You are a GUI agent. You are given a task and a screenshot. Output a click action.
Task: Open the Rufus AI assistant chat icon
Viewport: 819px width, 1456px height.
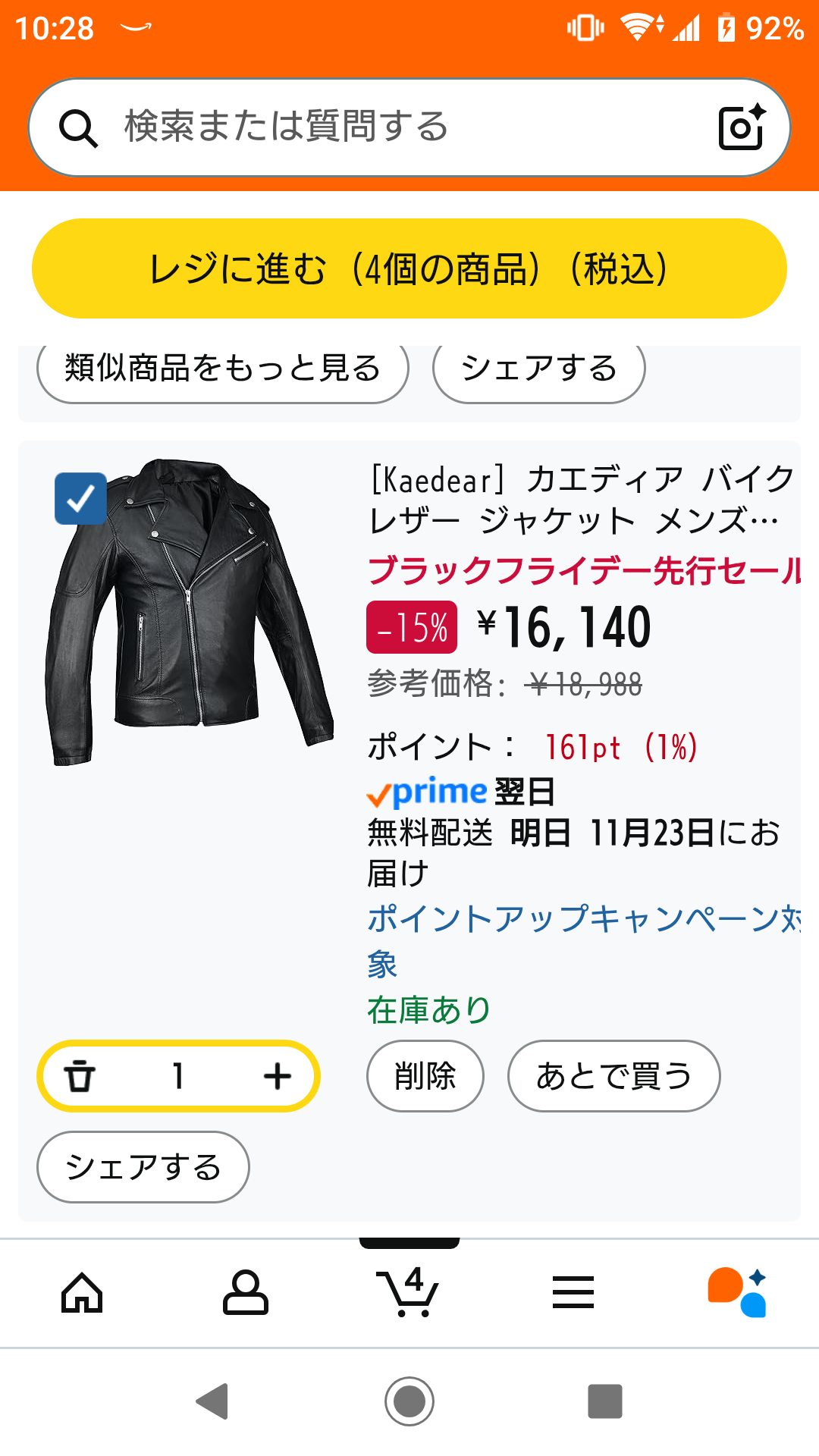tap(736, 1292)
